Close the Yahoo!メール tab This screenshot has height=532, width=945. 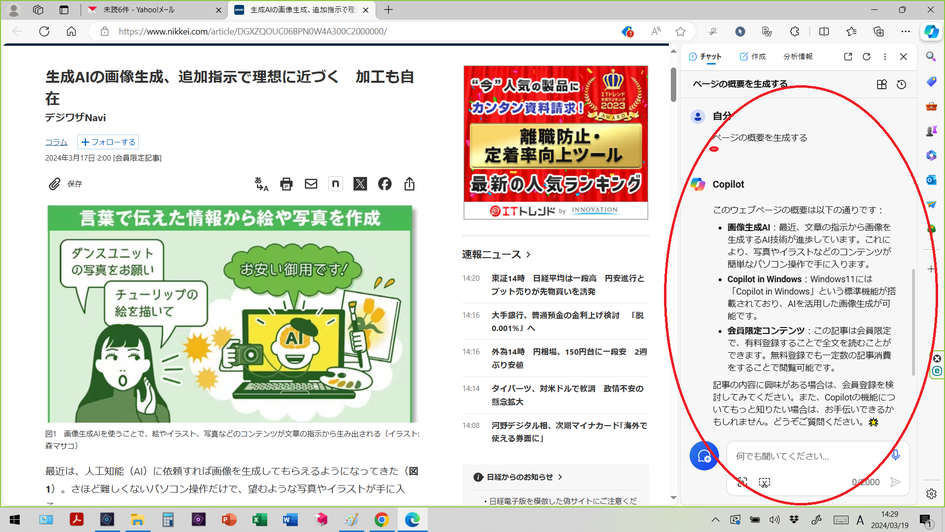219,10
